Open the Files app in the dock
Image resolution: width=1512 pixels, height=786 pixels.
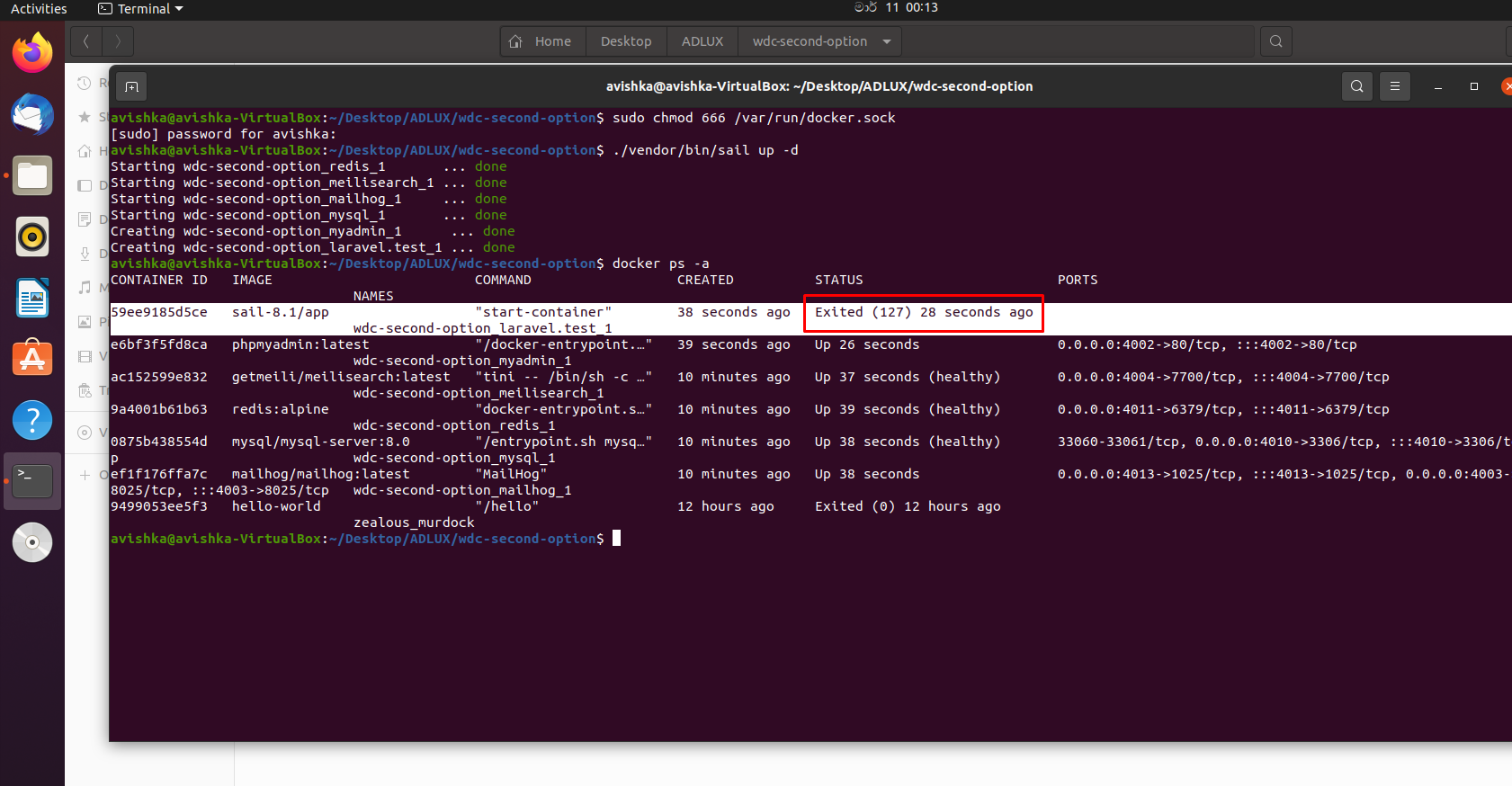click(32, 175)
